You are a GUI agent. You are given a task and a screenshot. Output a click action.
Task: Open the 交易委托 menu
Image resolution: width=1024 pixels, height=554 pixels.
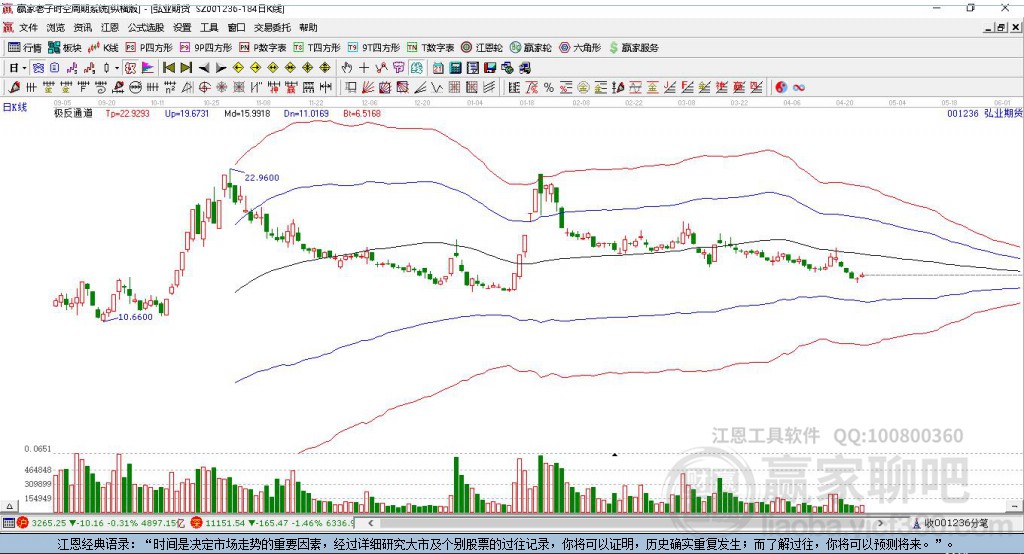[272, 27]
